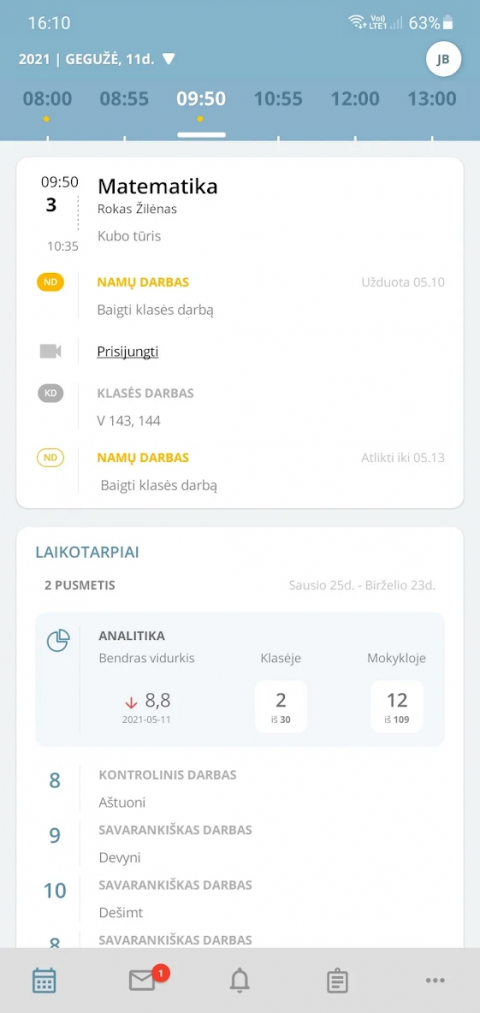Image resolution: width=480 pixels, height=1013 pixels.
Task: Follow the Prisijungti join link
Action: pyautogui.click(x=128, y=351)
